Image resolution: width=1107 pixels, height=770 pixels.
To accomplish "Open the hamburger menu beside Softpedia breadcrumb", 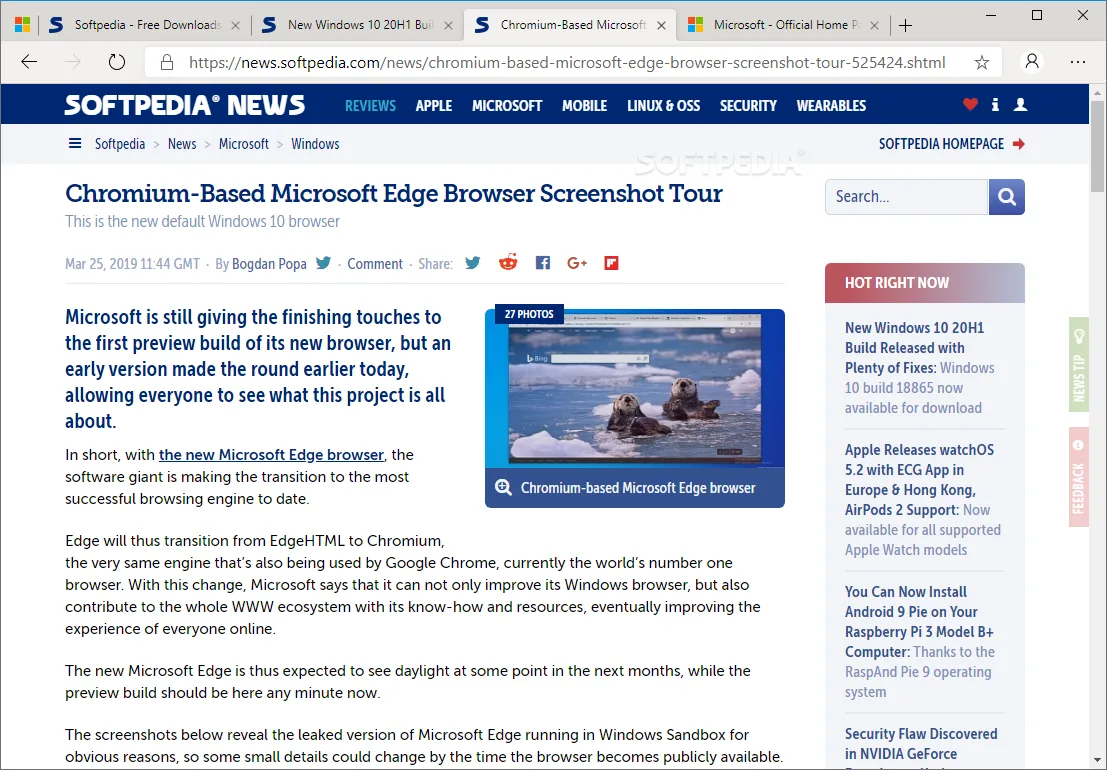I will click(x=75, y=143).
